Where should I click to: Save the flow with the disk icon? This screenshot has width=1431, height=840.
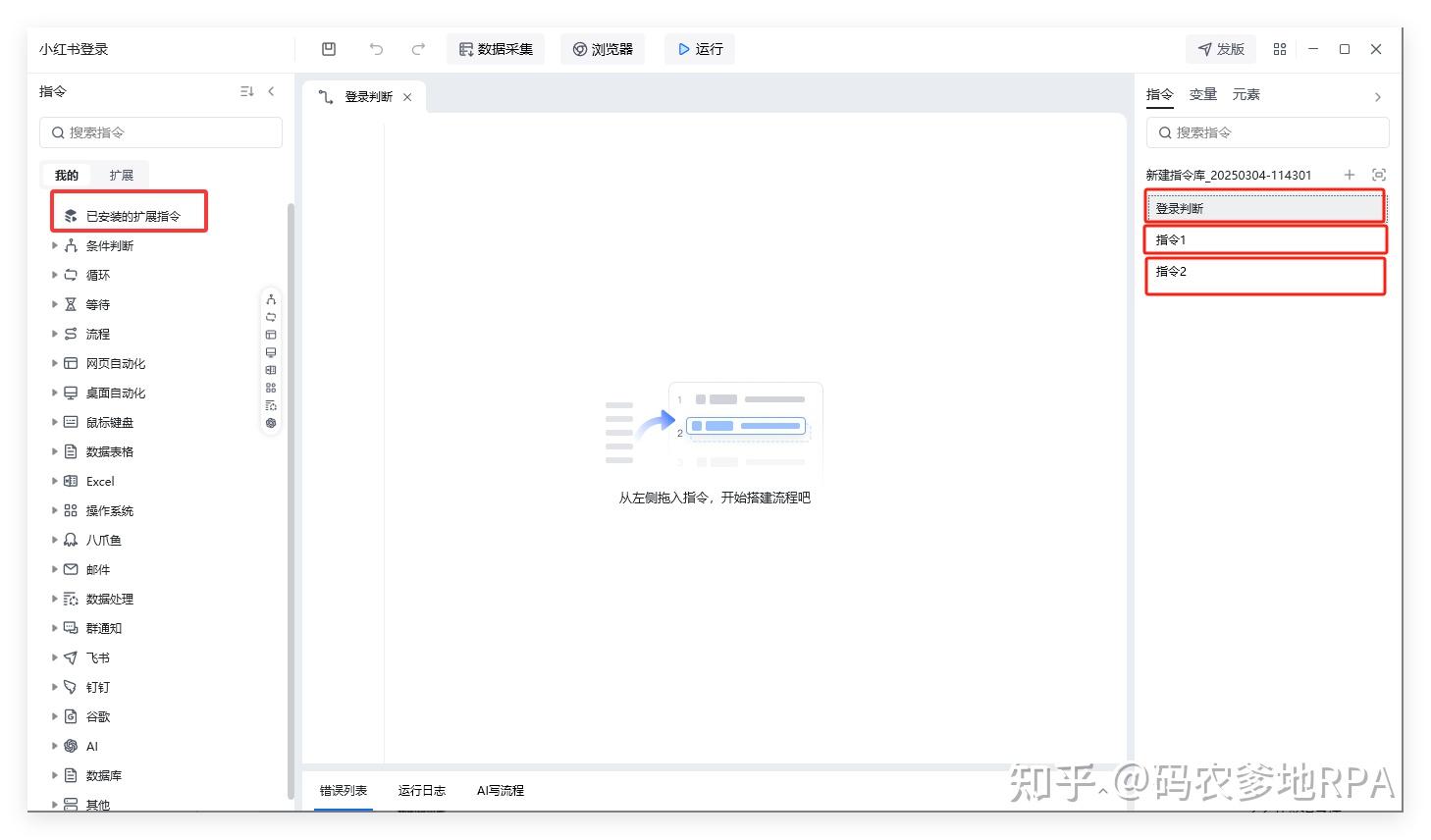point(329,48)
